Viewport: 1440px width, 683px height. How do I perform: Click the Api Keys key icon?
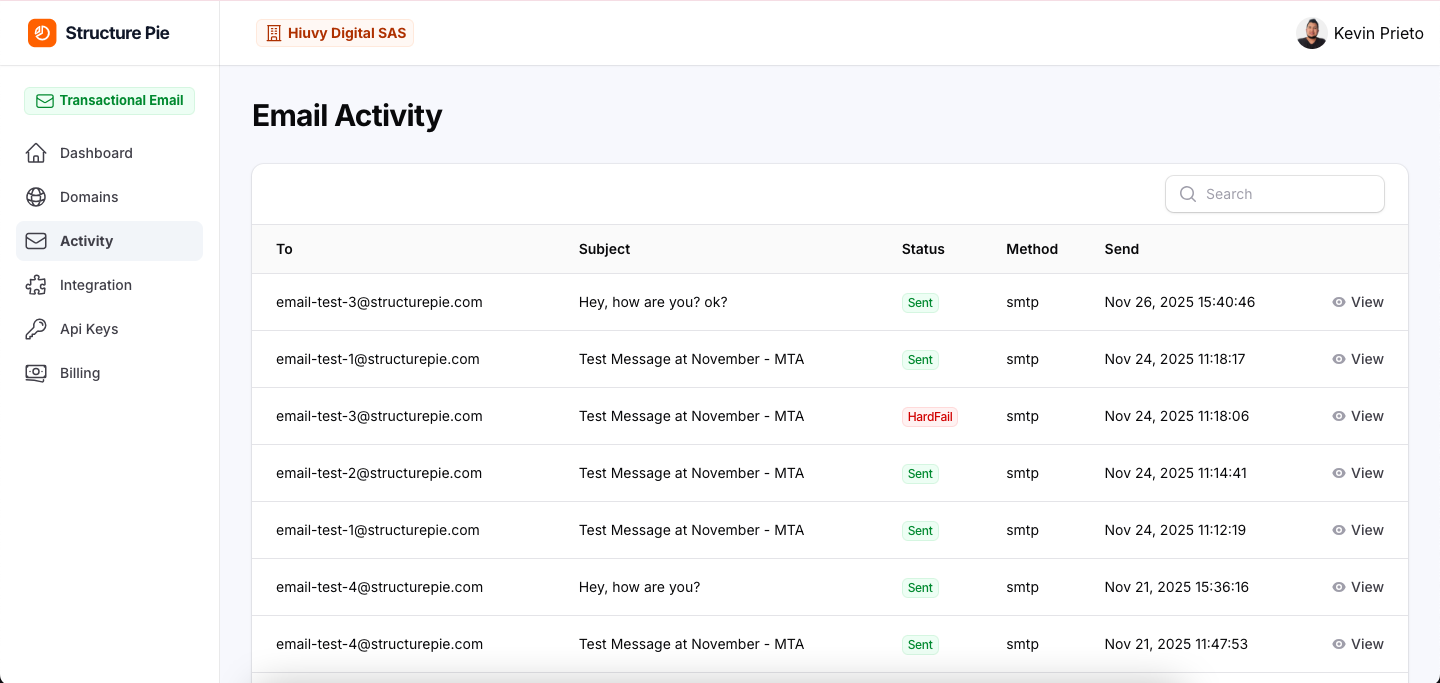[x=36, y=329]
